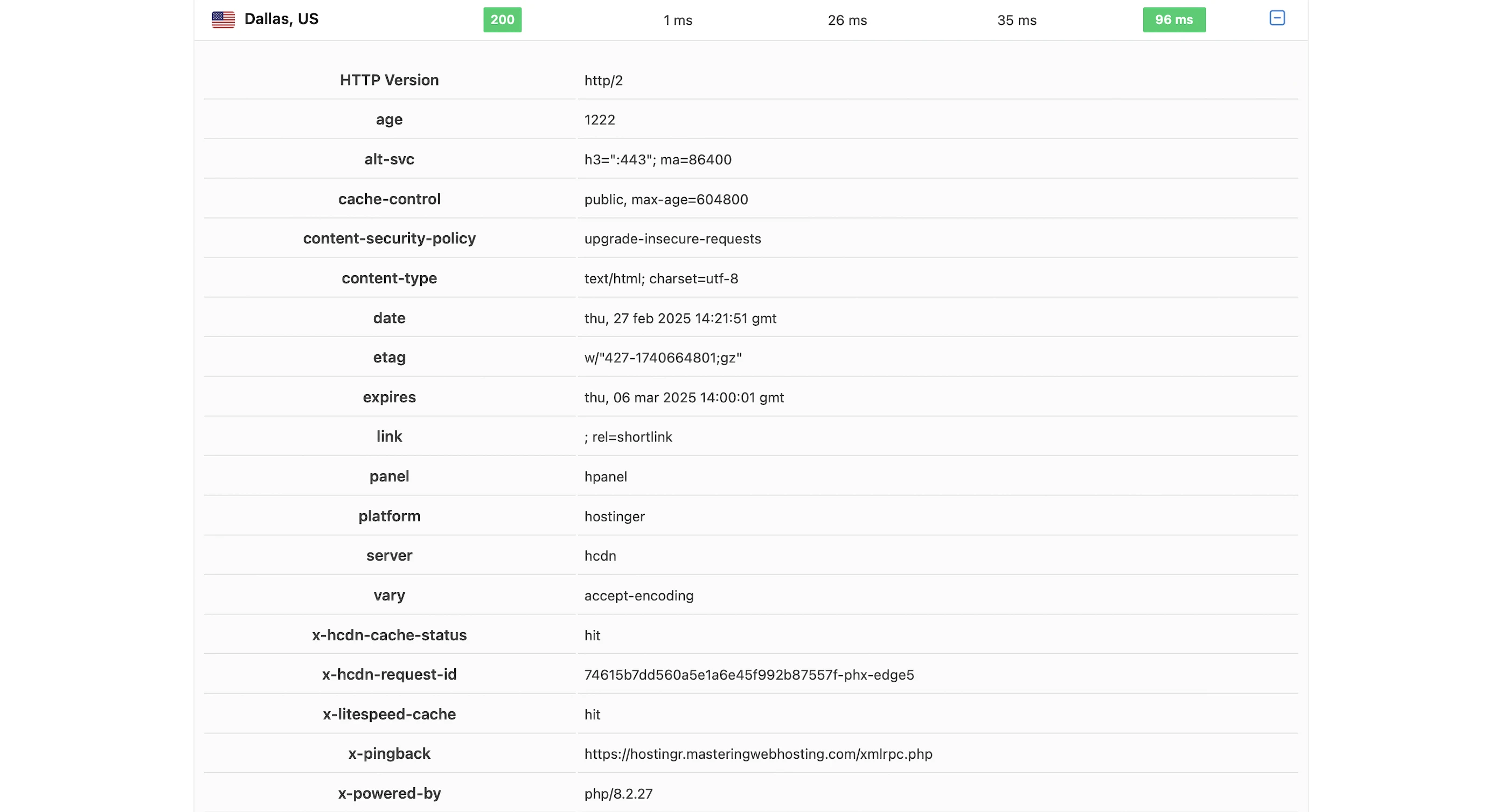This screenshot has height=812, width=1502.
Task: Click the green 96 ms badge
Action: click(x=1173, y=20)
